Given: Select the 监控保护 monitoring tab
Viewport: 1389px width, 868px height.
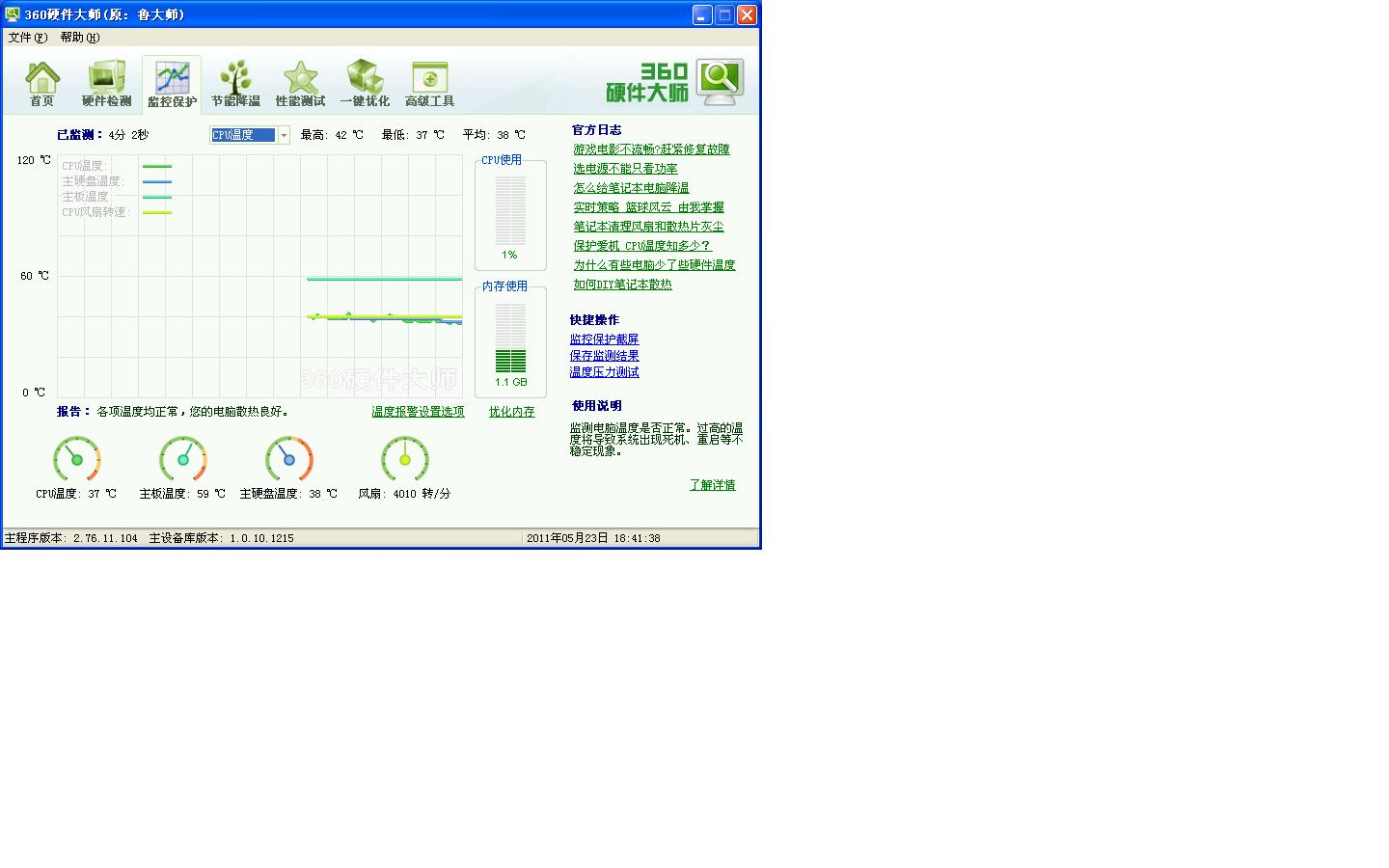Looking at the screenshot, I should point(172,85).
